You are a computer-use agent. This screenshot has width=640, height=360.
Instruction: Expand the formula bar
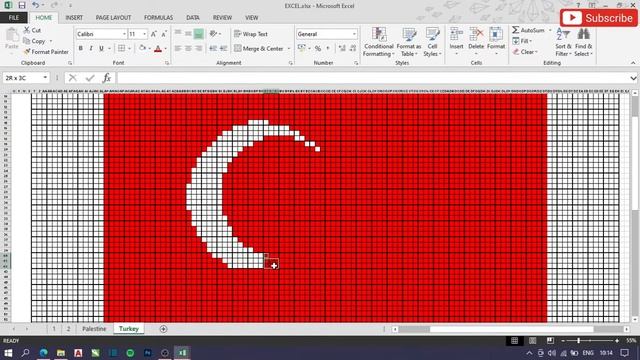point(633,78)
